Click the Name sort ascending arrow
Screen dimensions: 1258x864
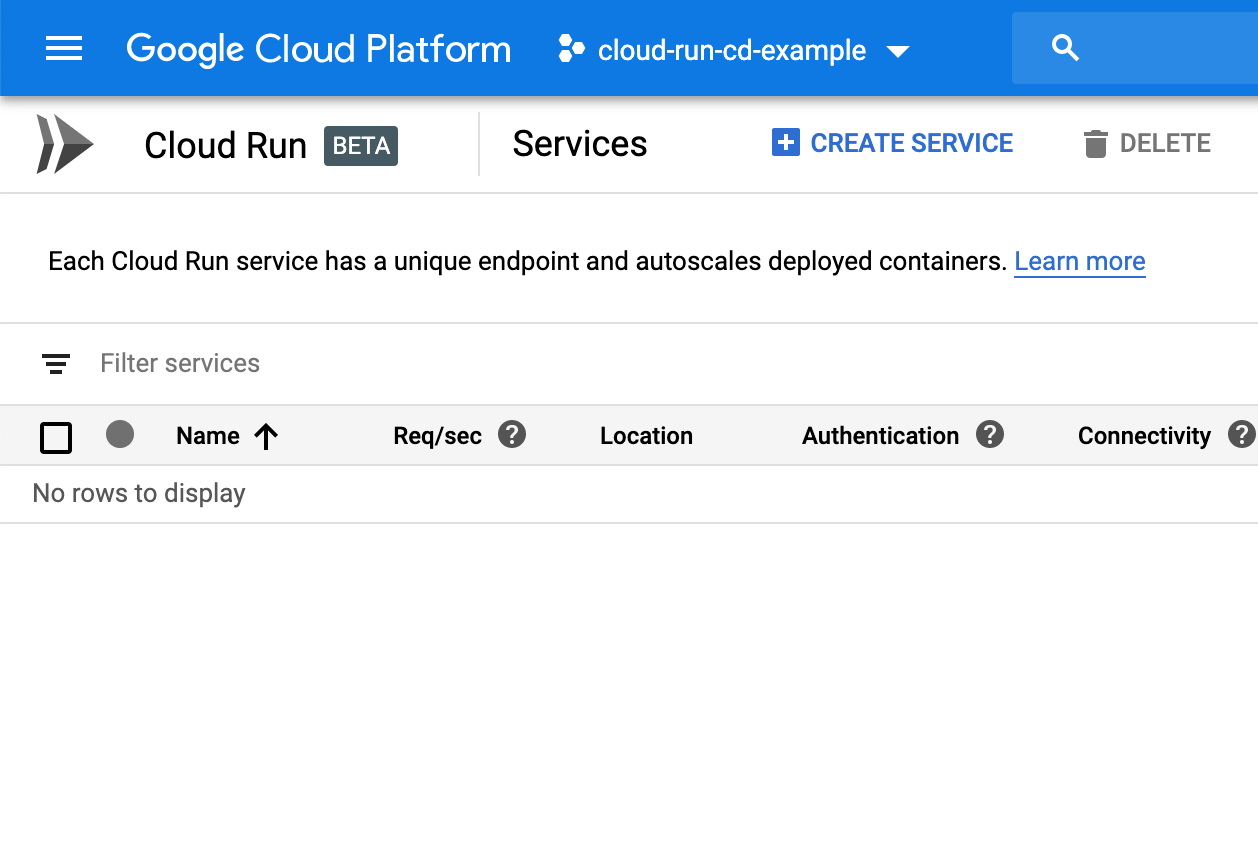[266, 436]
